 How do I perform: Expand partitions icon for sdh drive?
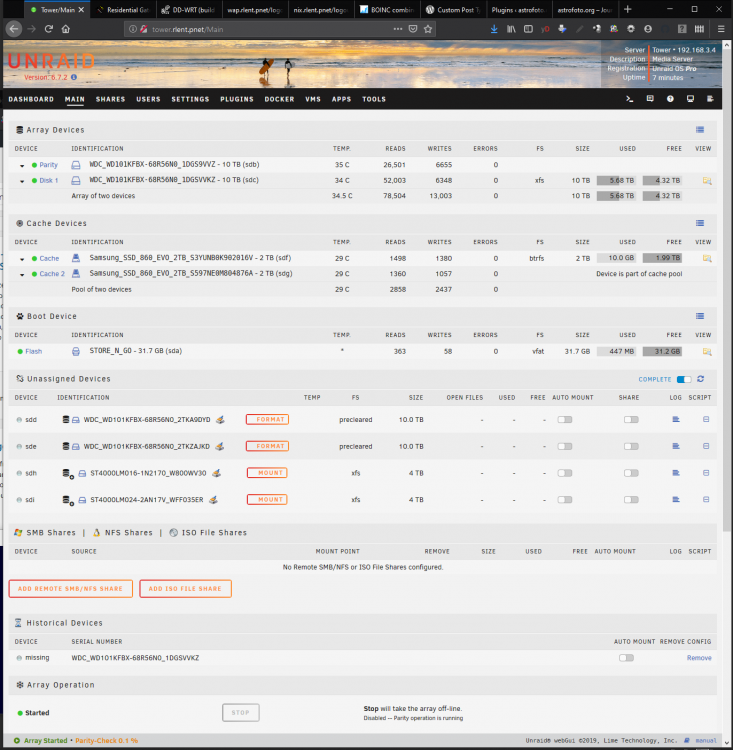68,474
